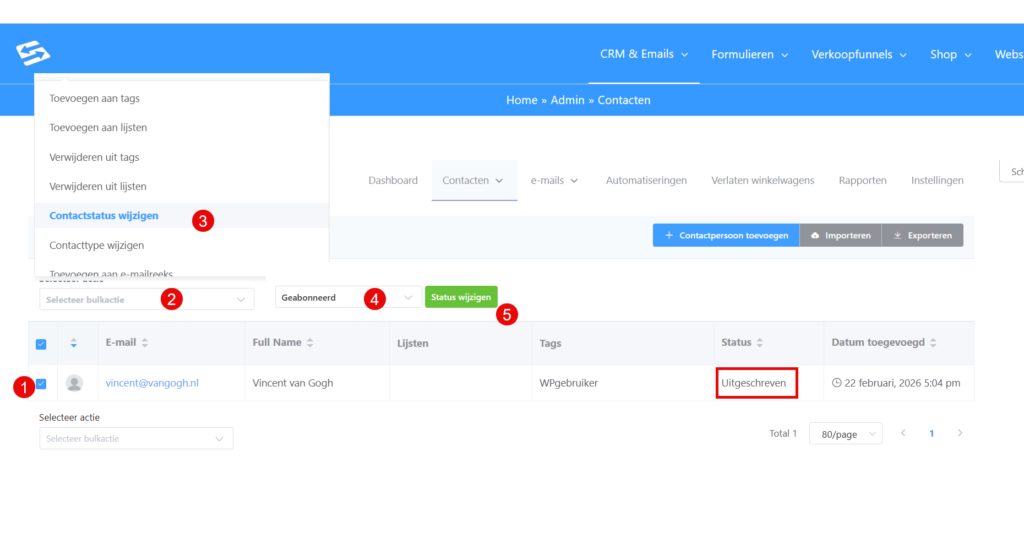Switch to the Automatiseringen tab
The width and height of the screenshot is (1024, 544).
tap(646, 180)
